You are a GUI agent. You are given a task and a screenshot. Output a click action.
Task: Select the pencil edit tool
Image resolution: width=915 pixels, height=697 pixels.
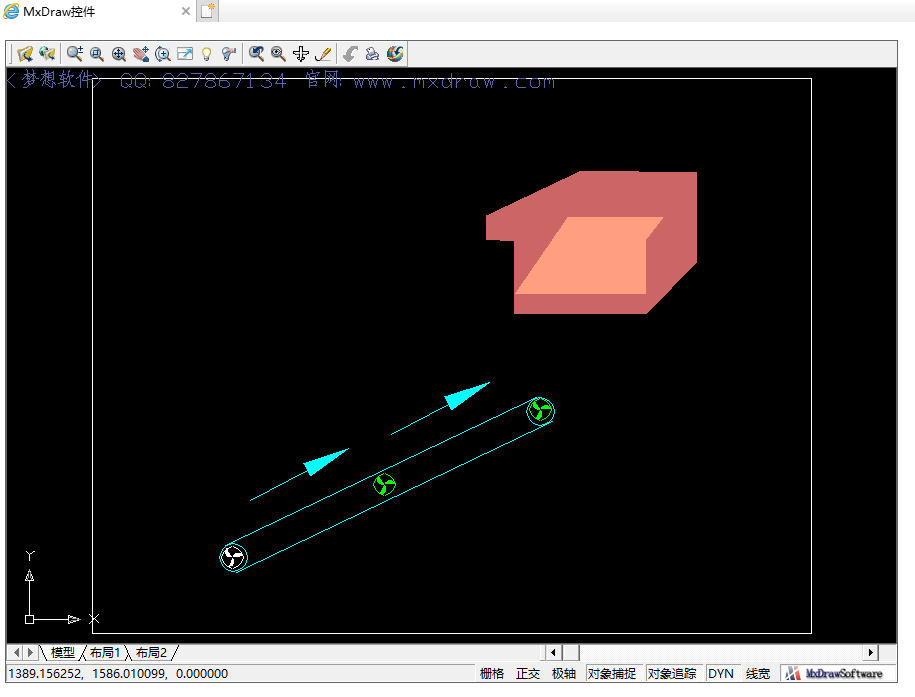point(323,54)
